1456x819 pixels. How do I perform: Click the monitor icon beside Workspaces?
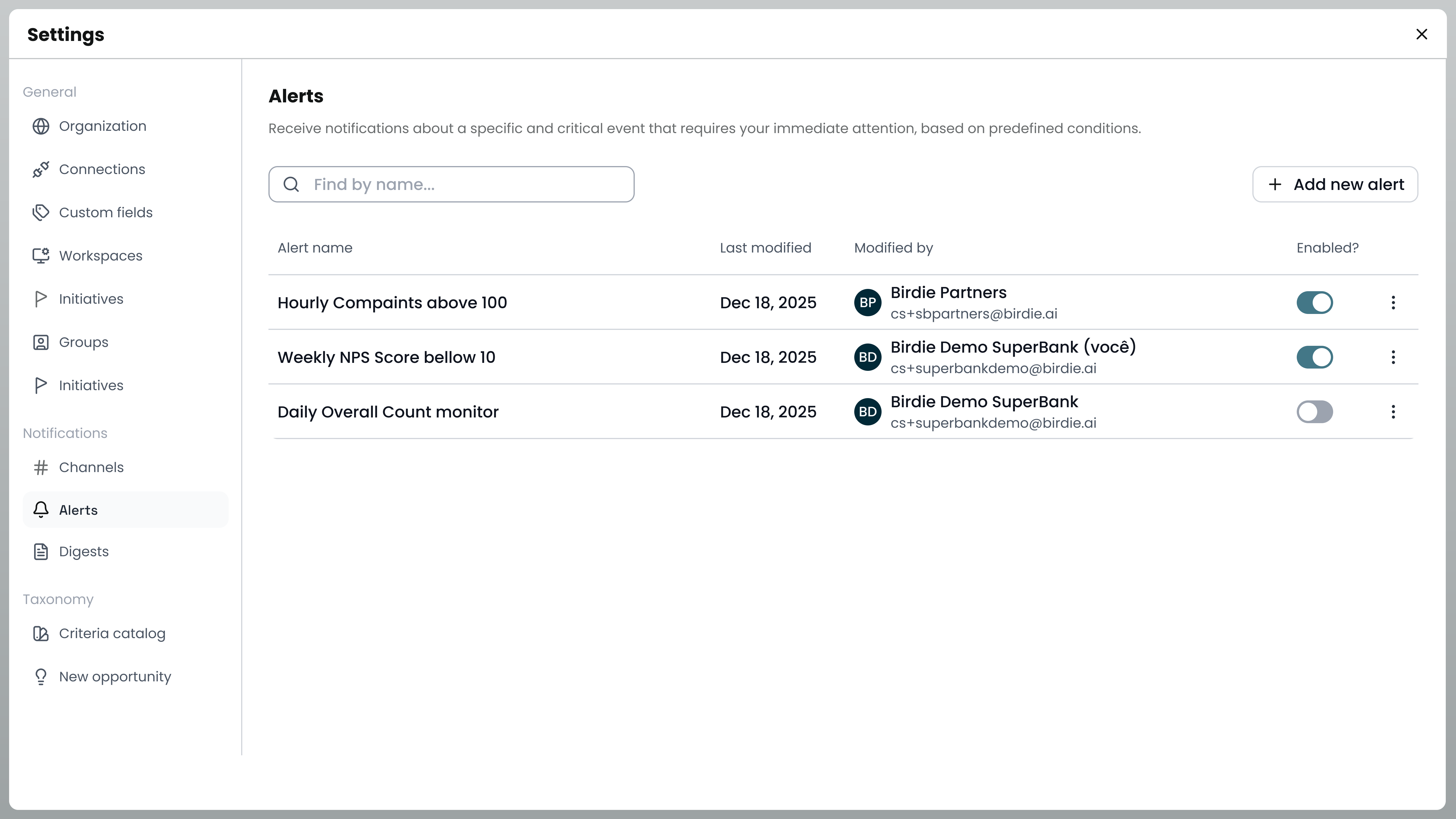coord(41,256)
